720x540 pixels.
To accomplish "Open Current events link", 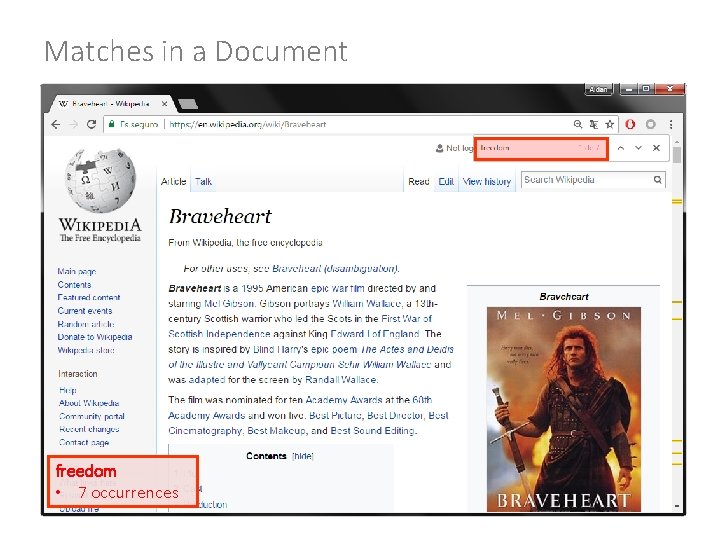I will 84,311.
